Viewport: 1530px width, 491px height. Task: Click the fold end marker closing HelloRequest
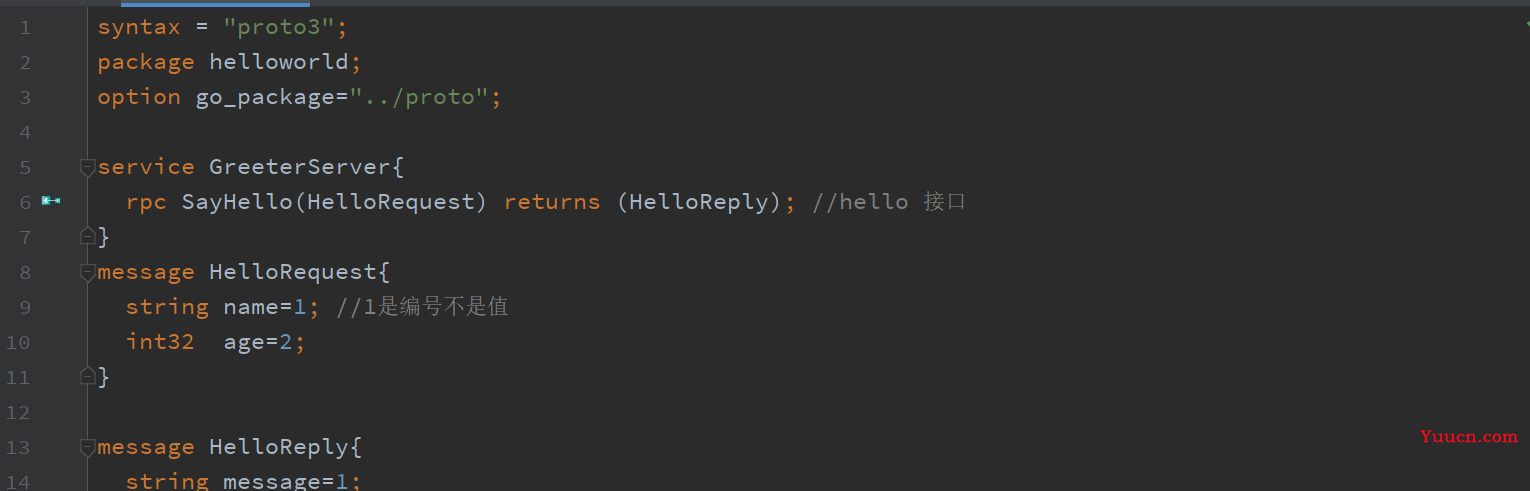click(x=88, y=377)
